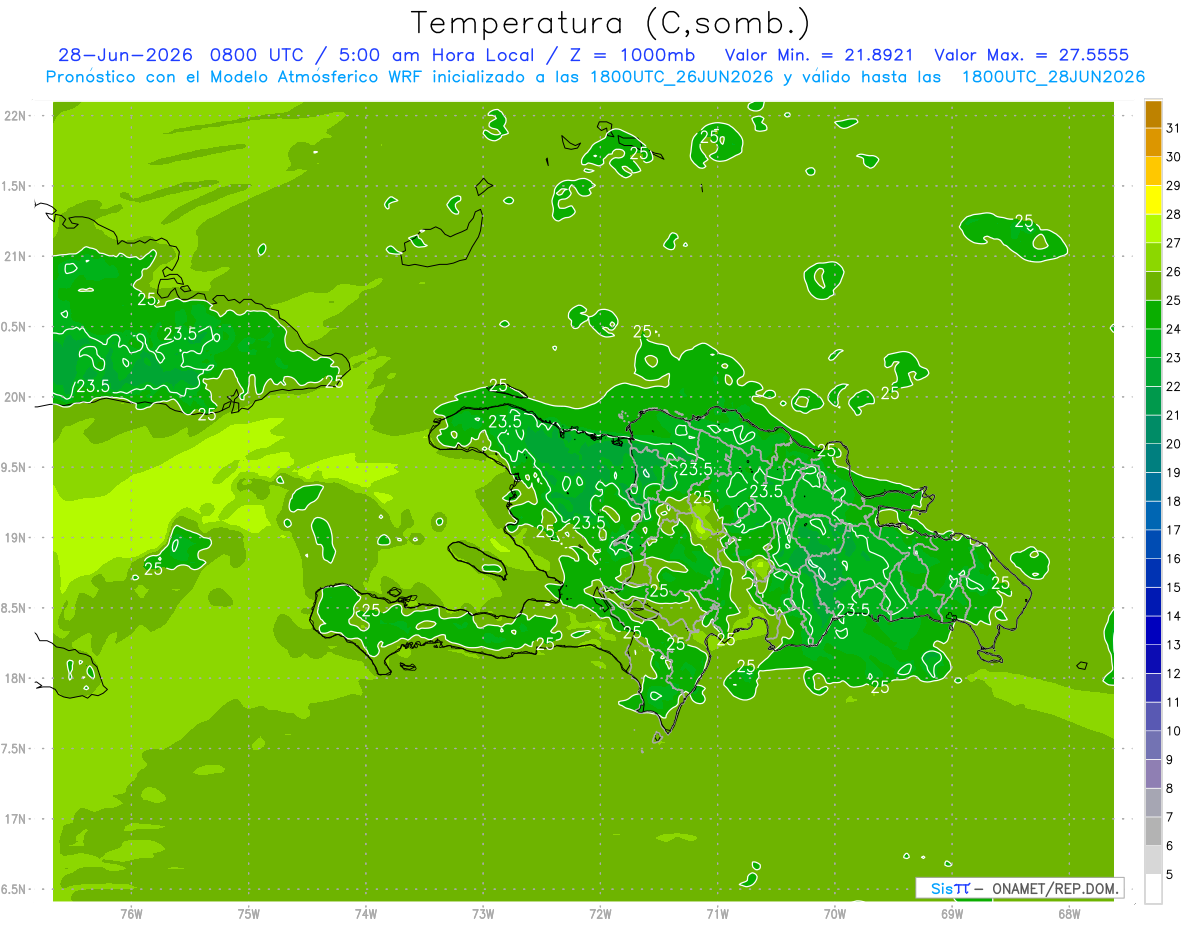
Task: Click the 76W longitude axis label
Action: click(131, 913)
